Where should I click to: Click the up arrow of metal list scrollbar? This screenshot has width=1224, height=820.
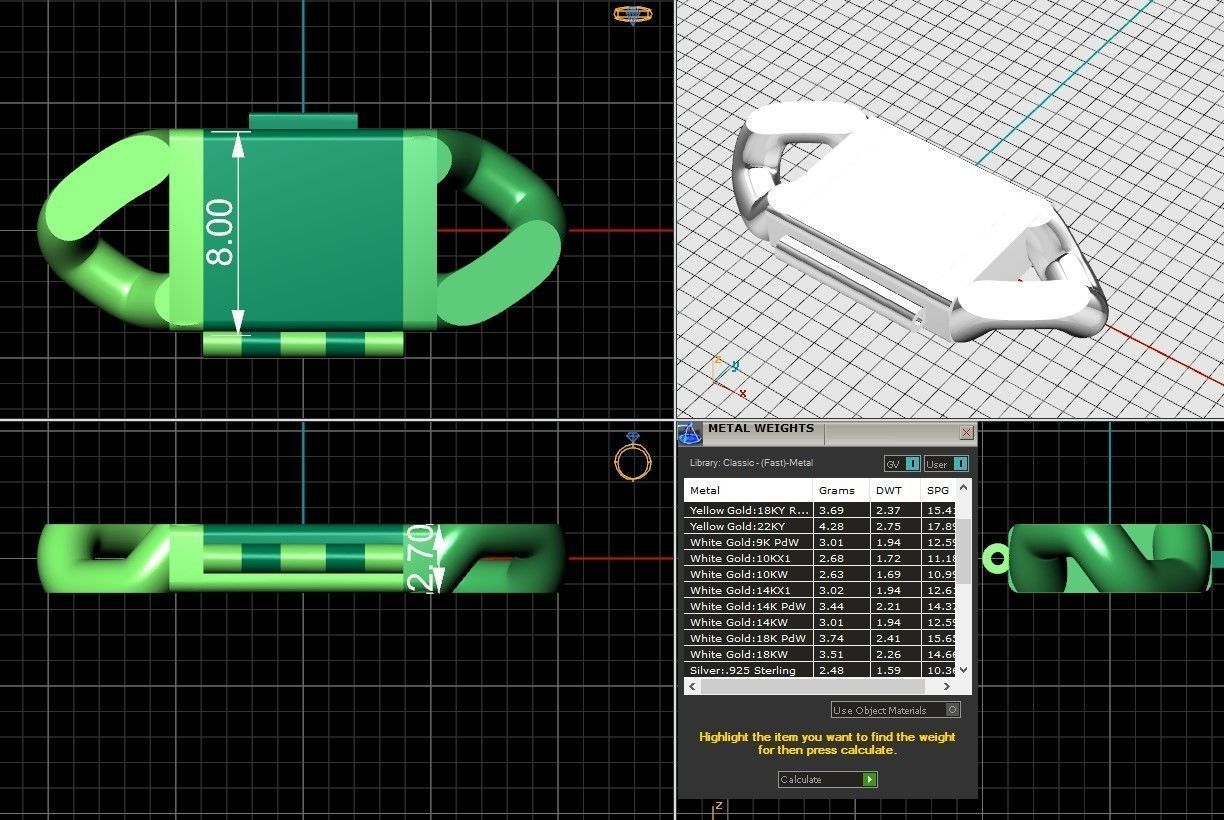coord(964,487)
